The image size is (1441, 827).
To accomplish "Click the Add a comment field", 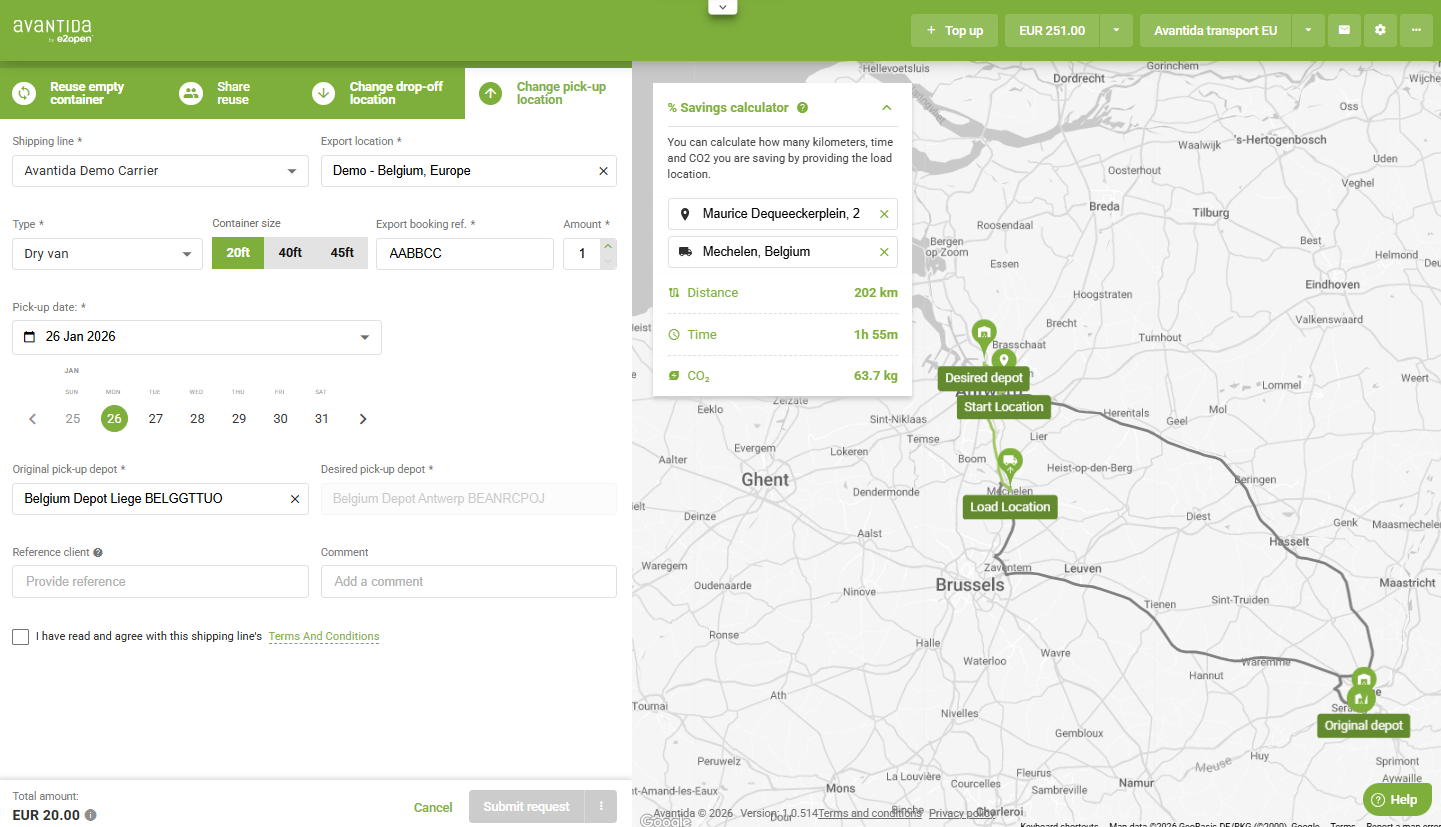I will [469, 582].
